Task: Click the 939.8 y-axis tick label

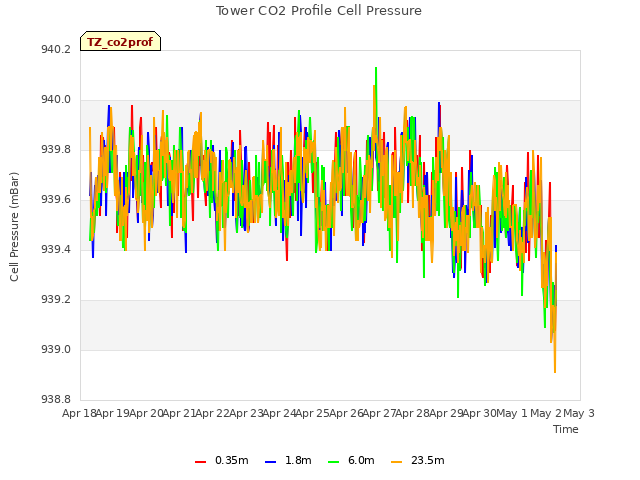Action: pyautogui.click(x=56, y=150)
